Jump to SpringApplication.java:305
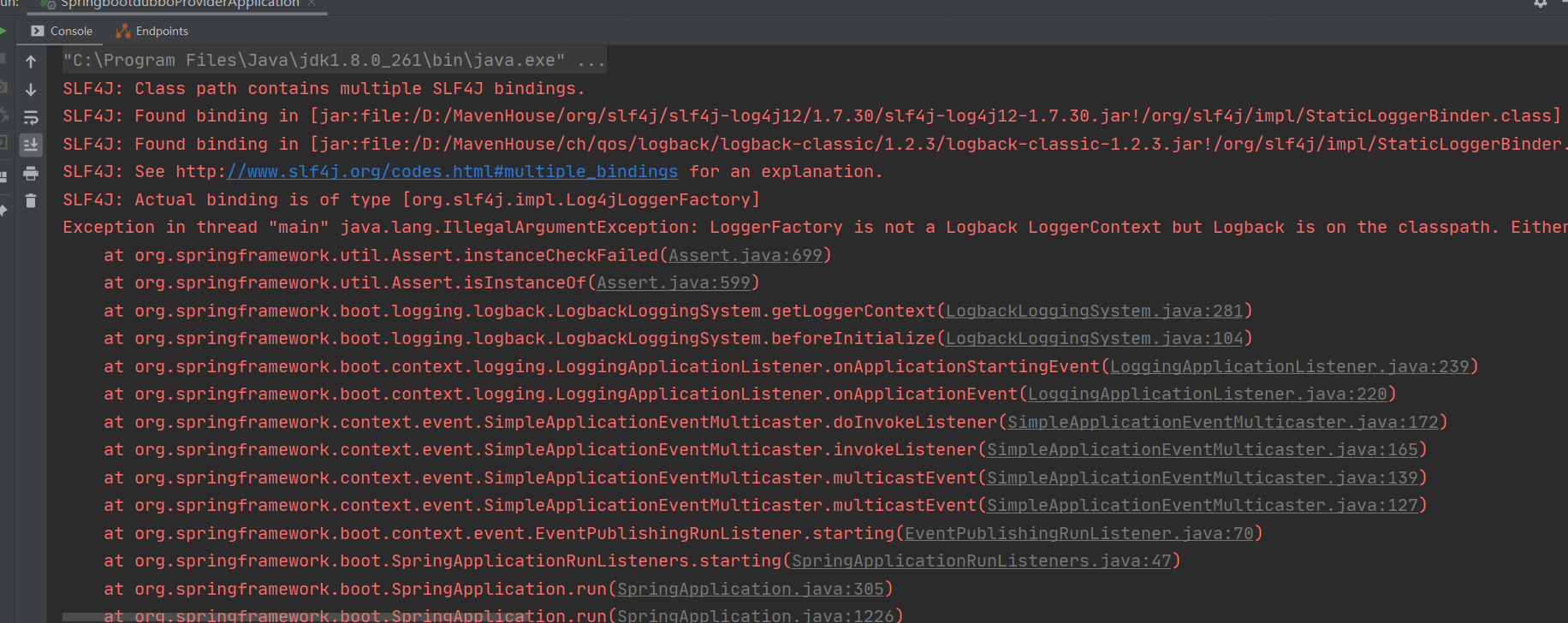Viewport: 1568px width, 623px height. point(750,589)
